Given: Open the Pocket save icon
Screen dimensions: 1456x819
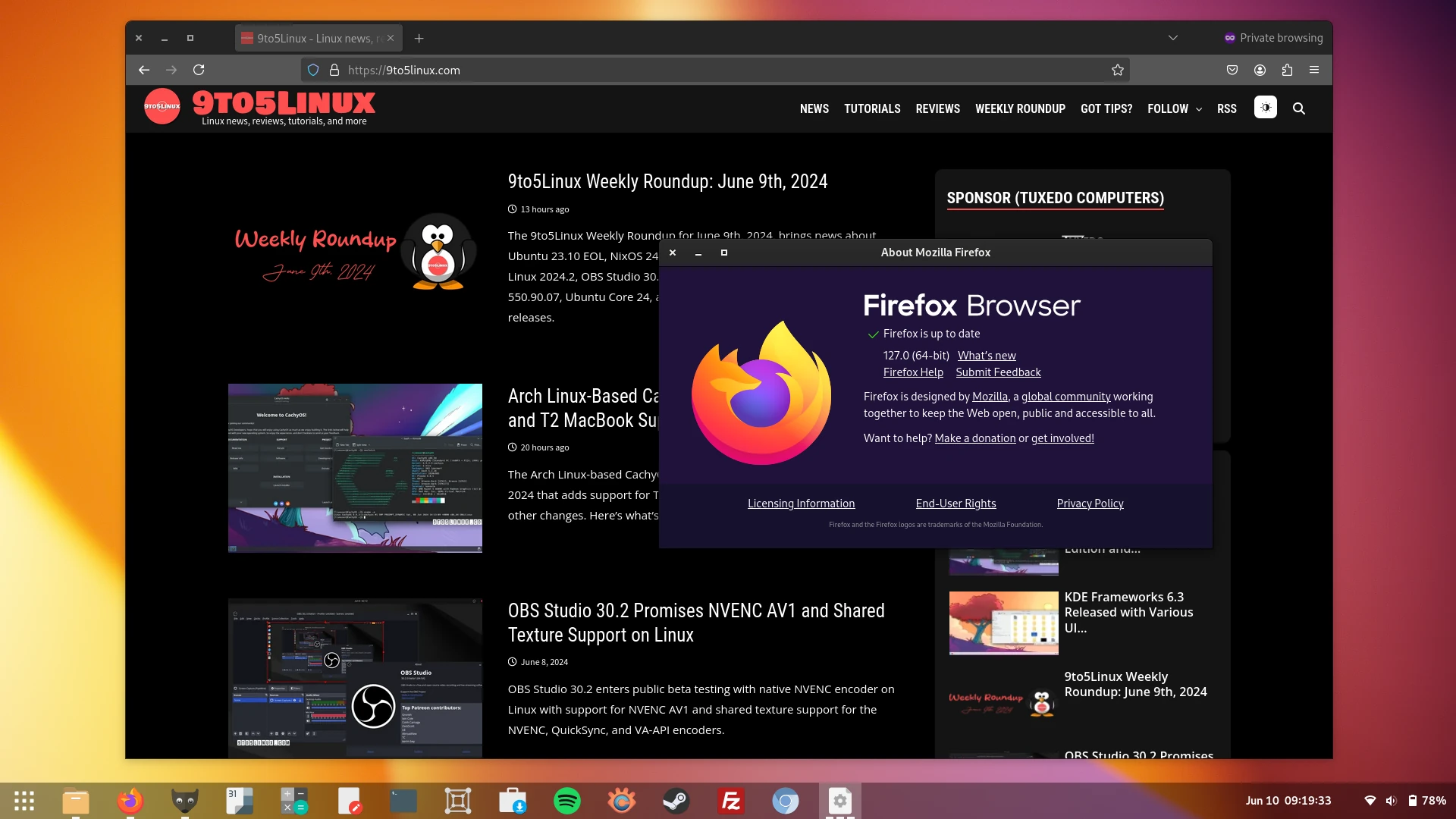Looking at the screenshot, I should (x=1232, y=70).
